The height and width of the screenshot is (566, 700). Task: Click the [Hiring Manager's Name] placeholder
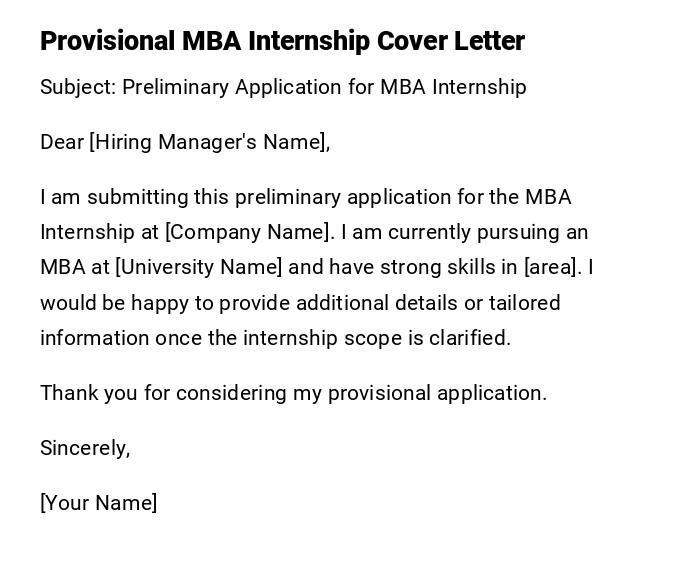coord(208,142)
